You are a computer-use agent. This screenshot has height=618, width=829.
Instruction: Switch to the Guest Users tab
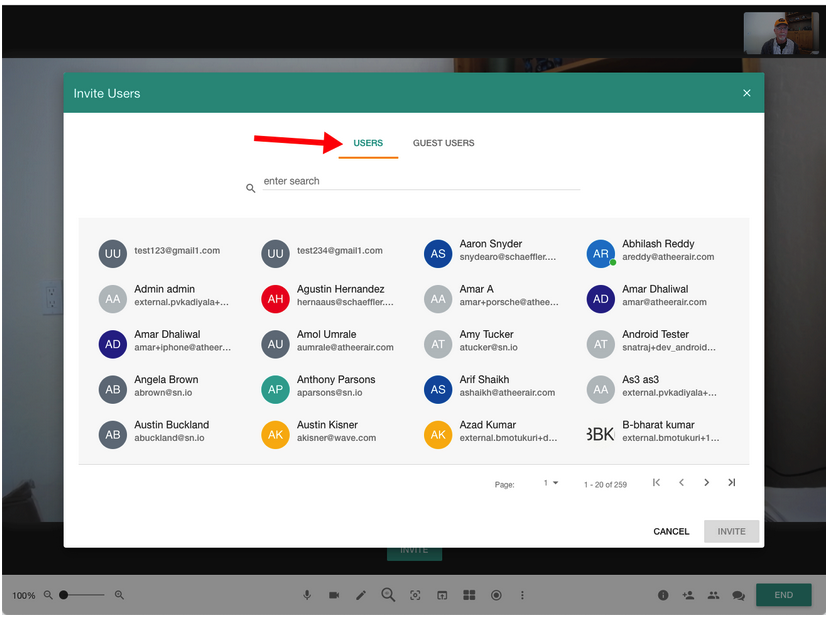coord(443,143)
